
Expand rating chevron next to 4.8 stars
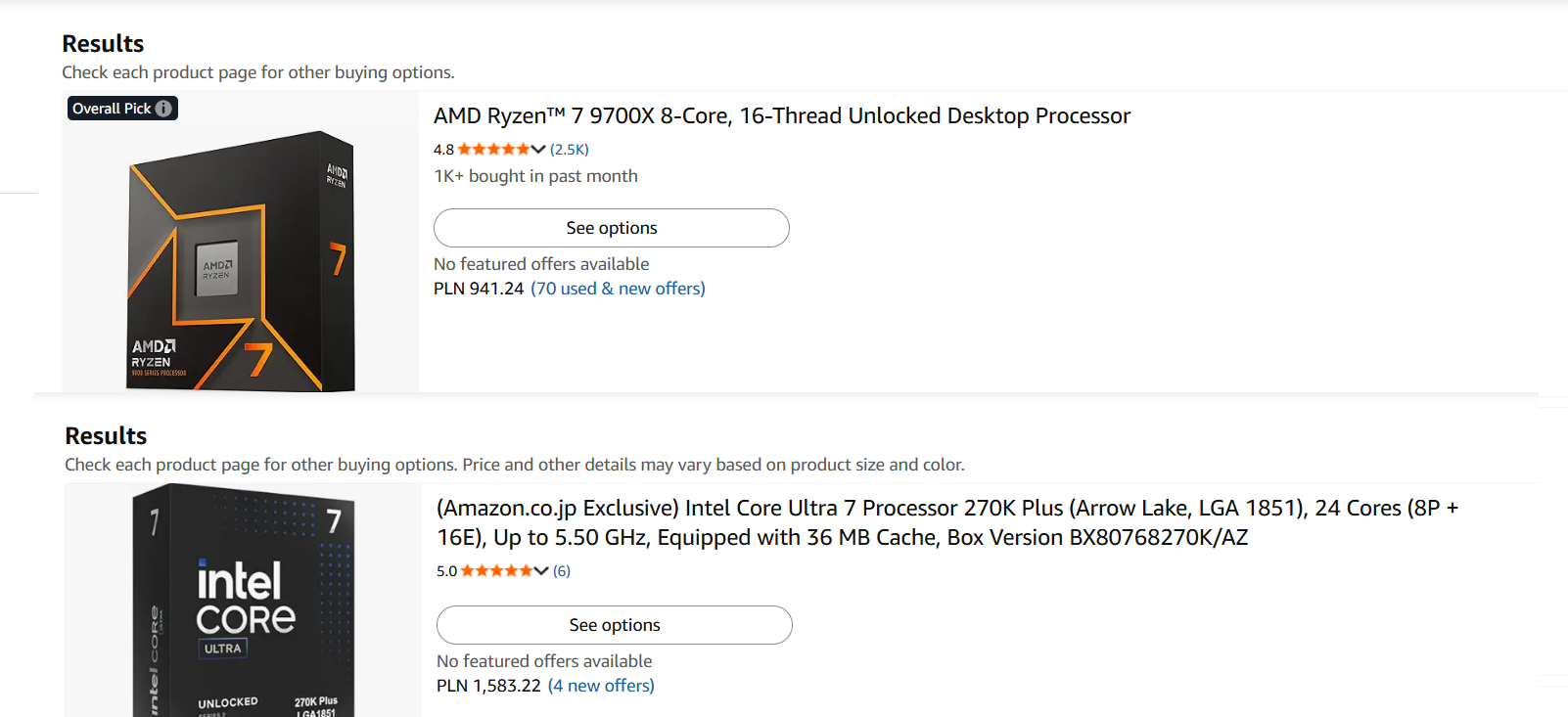pyautogui.click(x=539, y=150)
